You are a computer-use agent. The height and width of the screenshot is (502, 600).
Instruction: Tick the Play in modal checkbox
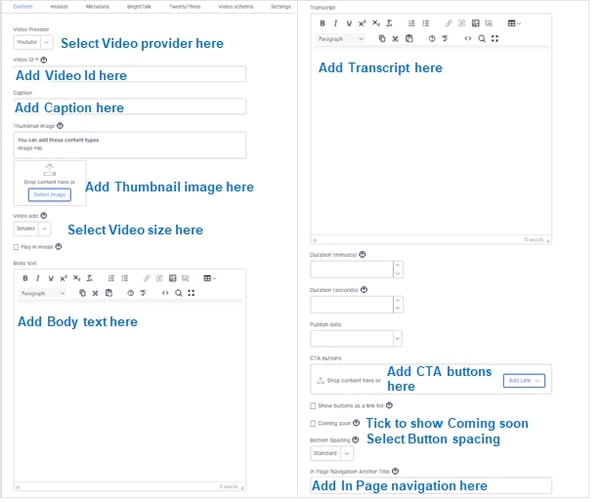tap(16, 246)
